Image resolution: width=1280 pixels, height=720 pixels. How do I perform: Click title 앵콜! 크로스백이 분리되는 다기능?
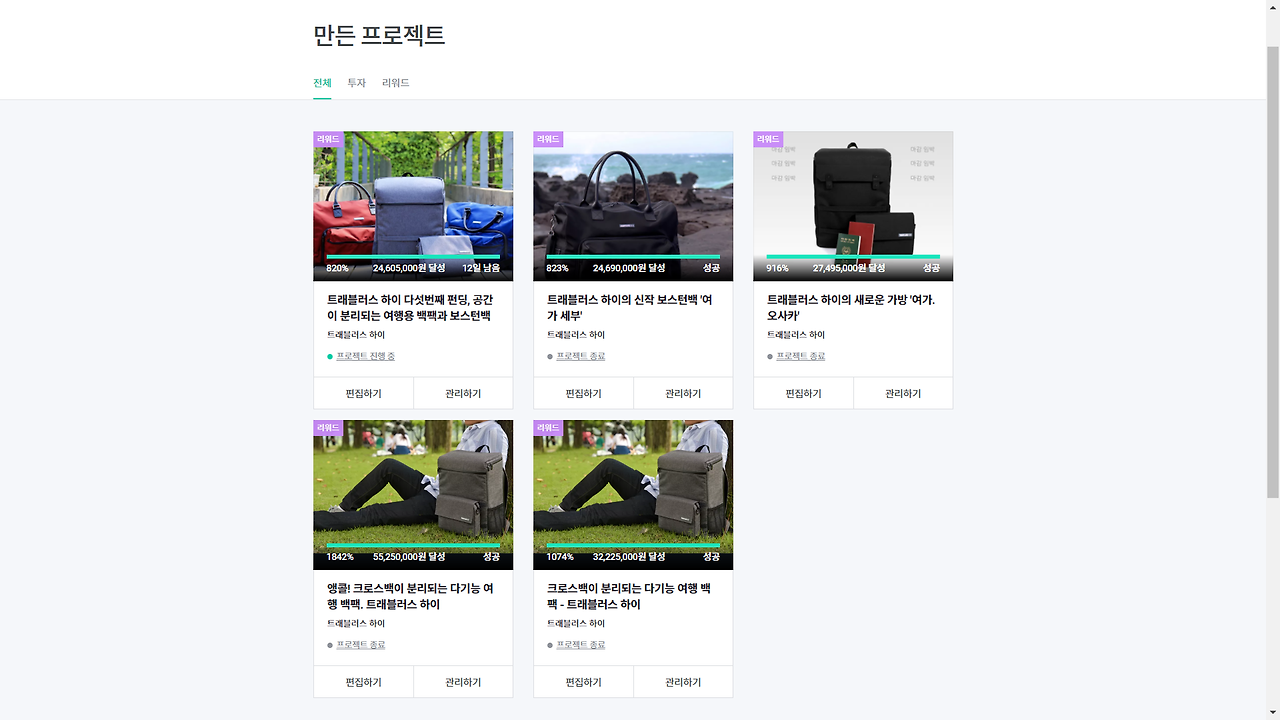(x=410, y=597)
